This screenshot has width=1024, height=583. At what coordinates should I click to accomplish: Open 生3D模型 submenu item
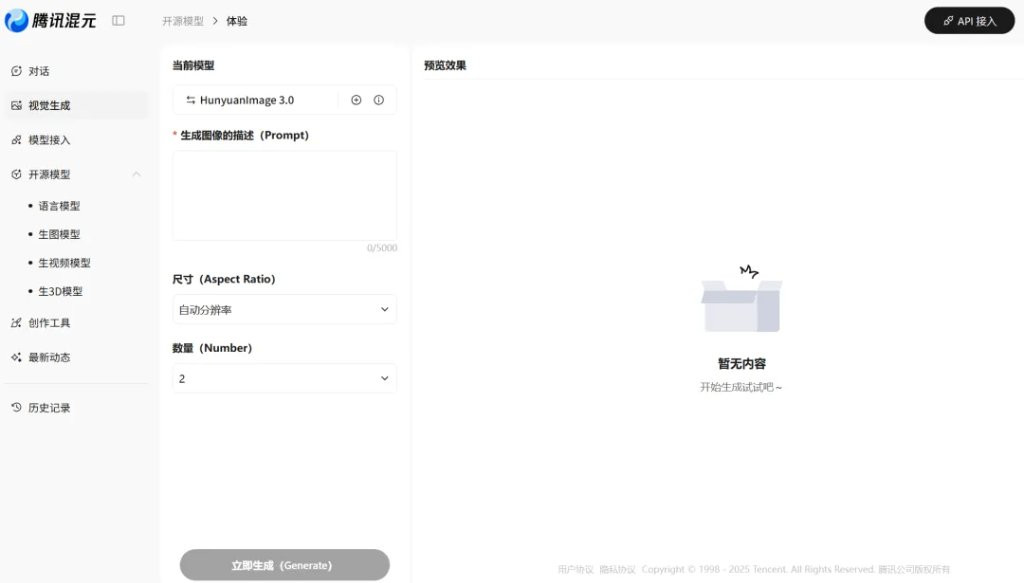click(60, 291)
